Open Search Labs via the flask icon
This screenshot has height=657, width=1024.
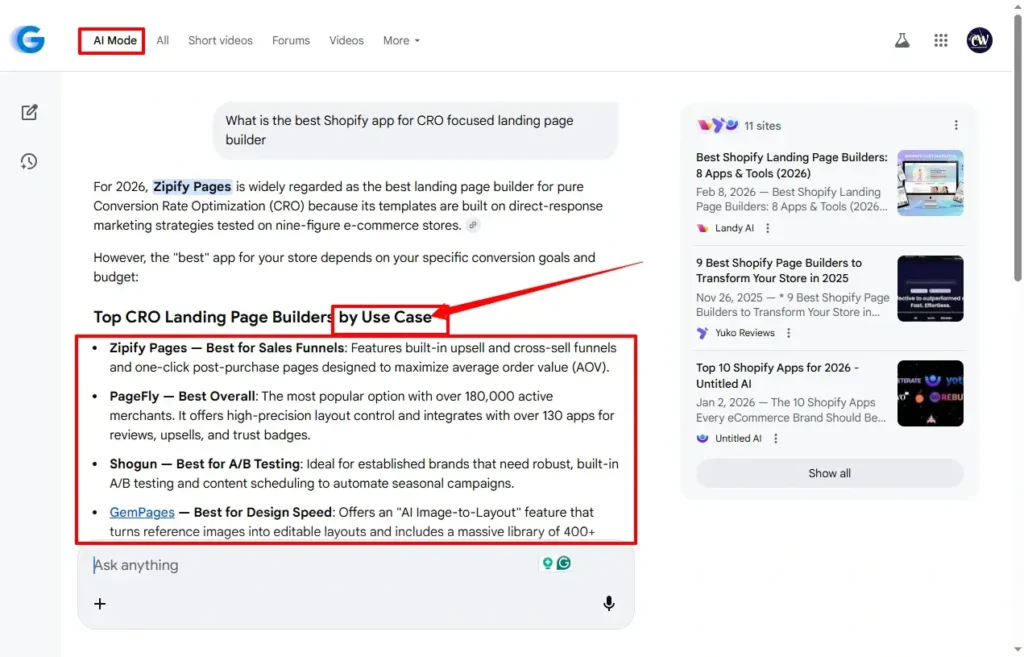(901, 40)
